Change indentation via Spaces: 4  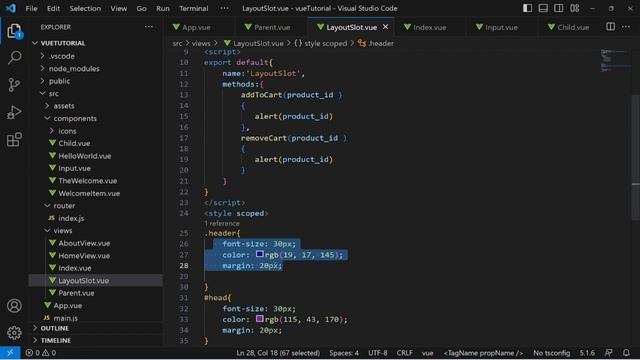pyautogui.click(x=344, y=353)
